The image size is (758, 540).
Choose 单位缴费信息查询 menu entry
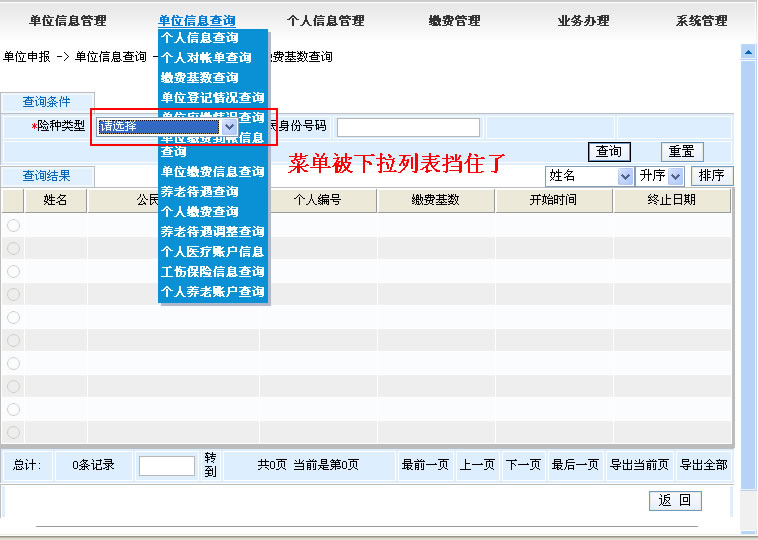[213, 172]
